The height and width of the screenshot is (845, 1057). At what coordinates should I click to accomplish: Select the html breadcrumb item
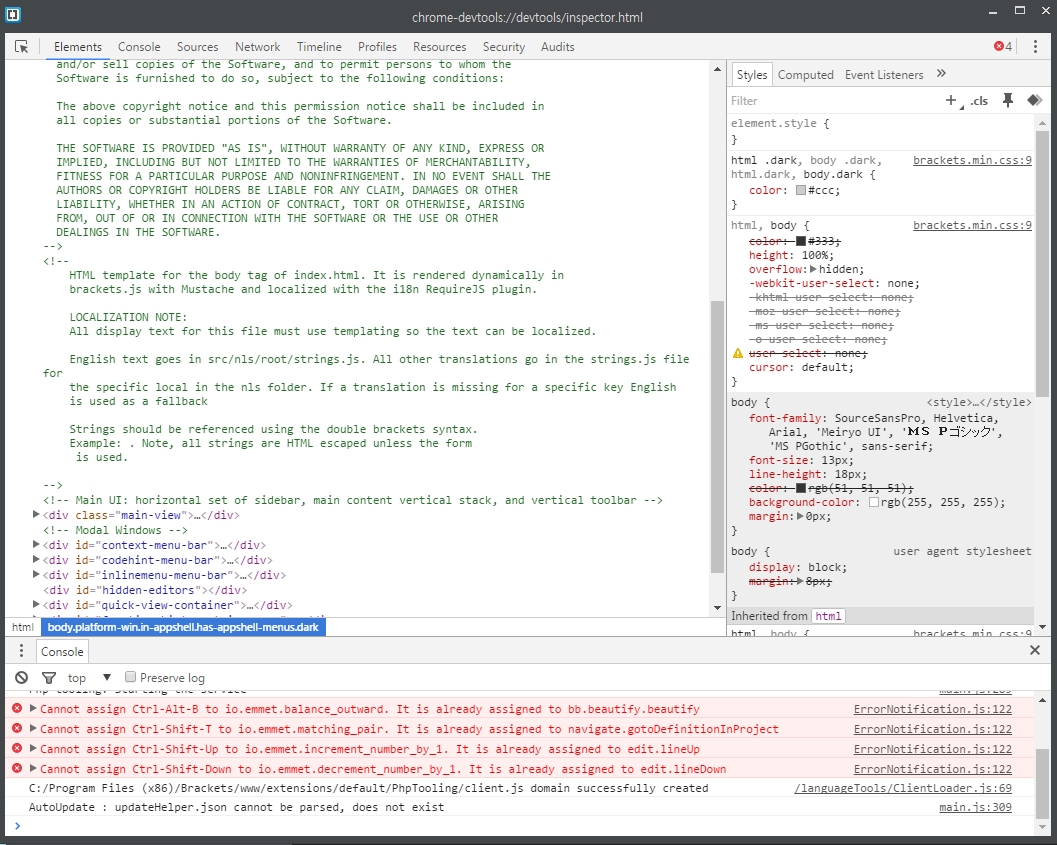tap(22, 627)
